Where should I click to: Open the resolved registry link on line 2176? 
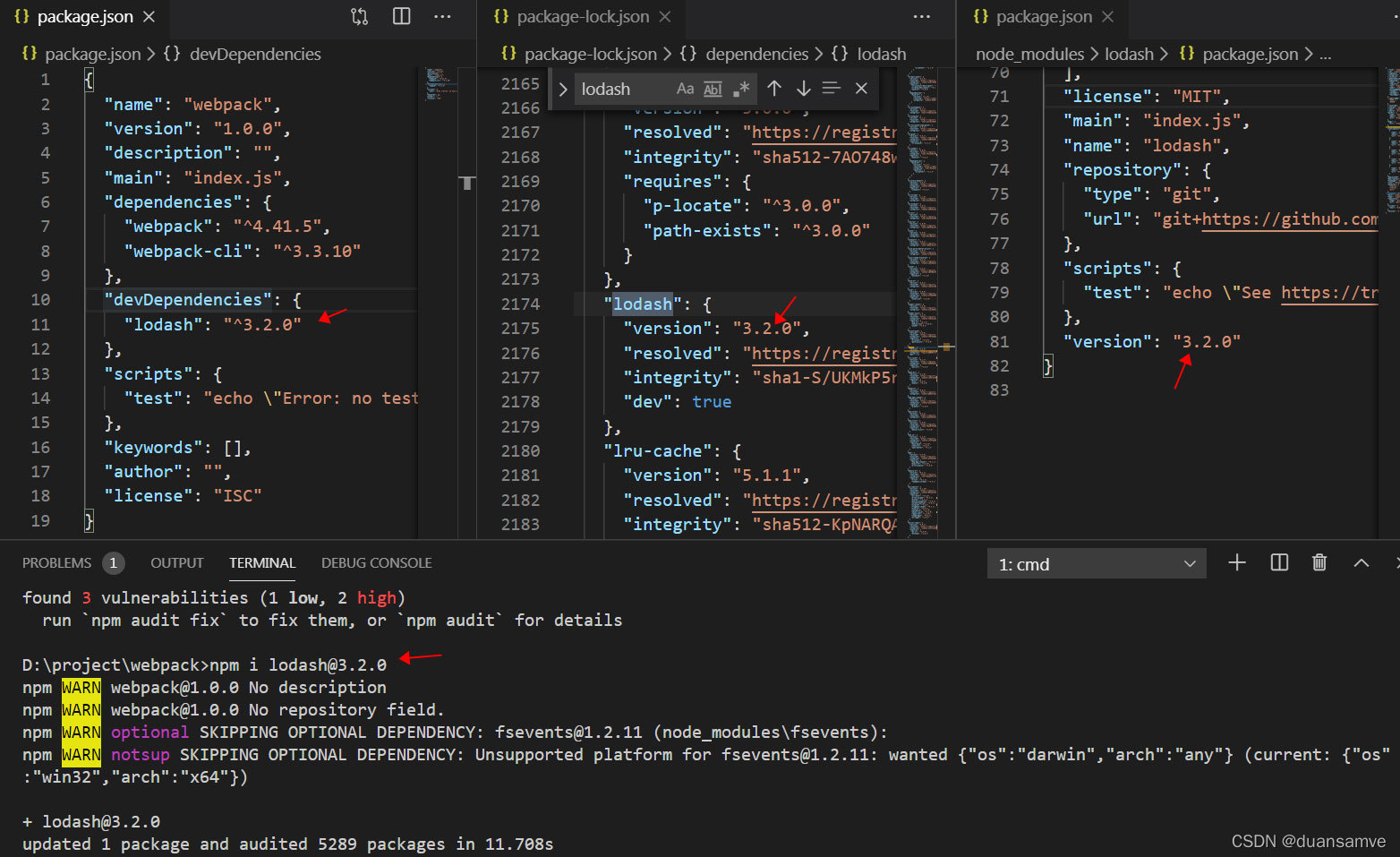point(824,354)
